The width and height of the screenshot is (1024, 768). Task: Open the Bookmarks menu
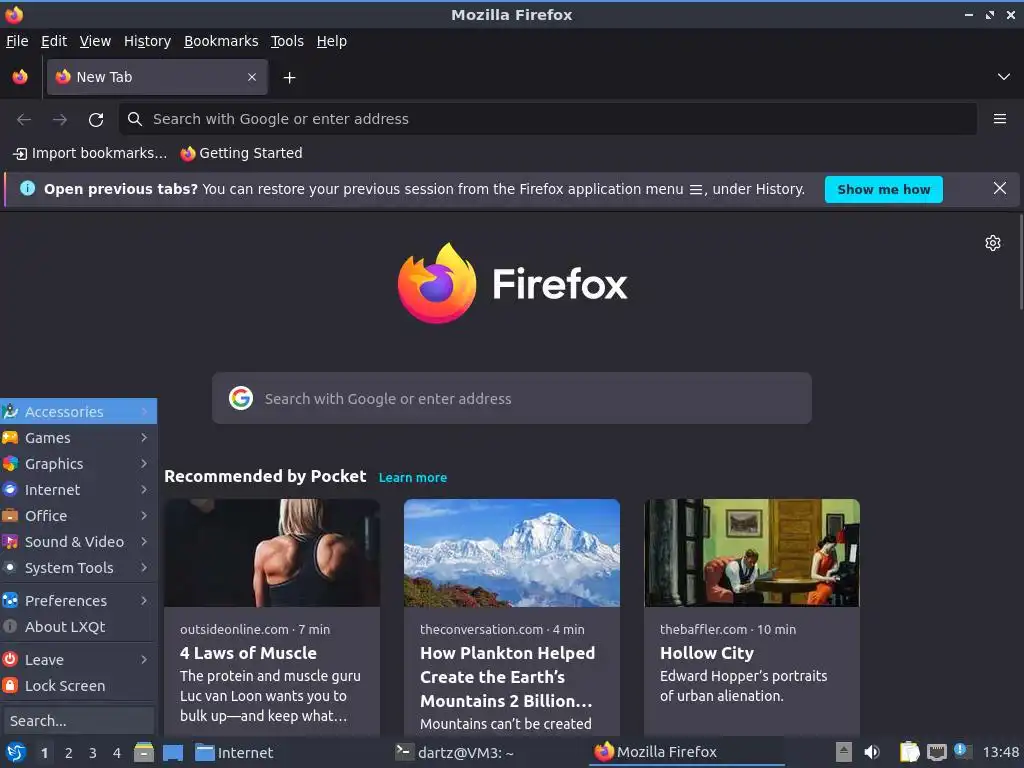221,41
